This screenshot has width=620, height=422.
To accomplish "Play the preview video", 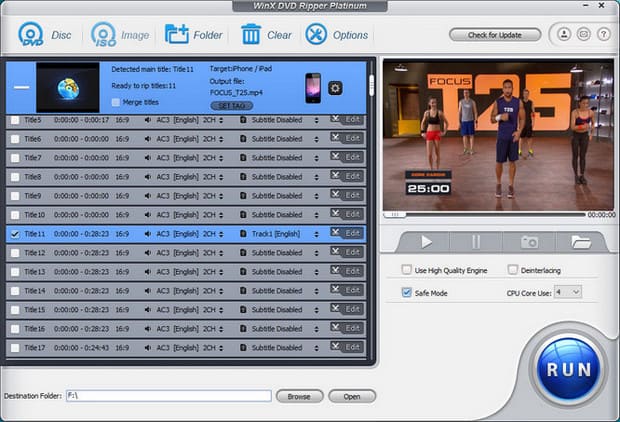I will 426,242.
